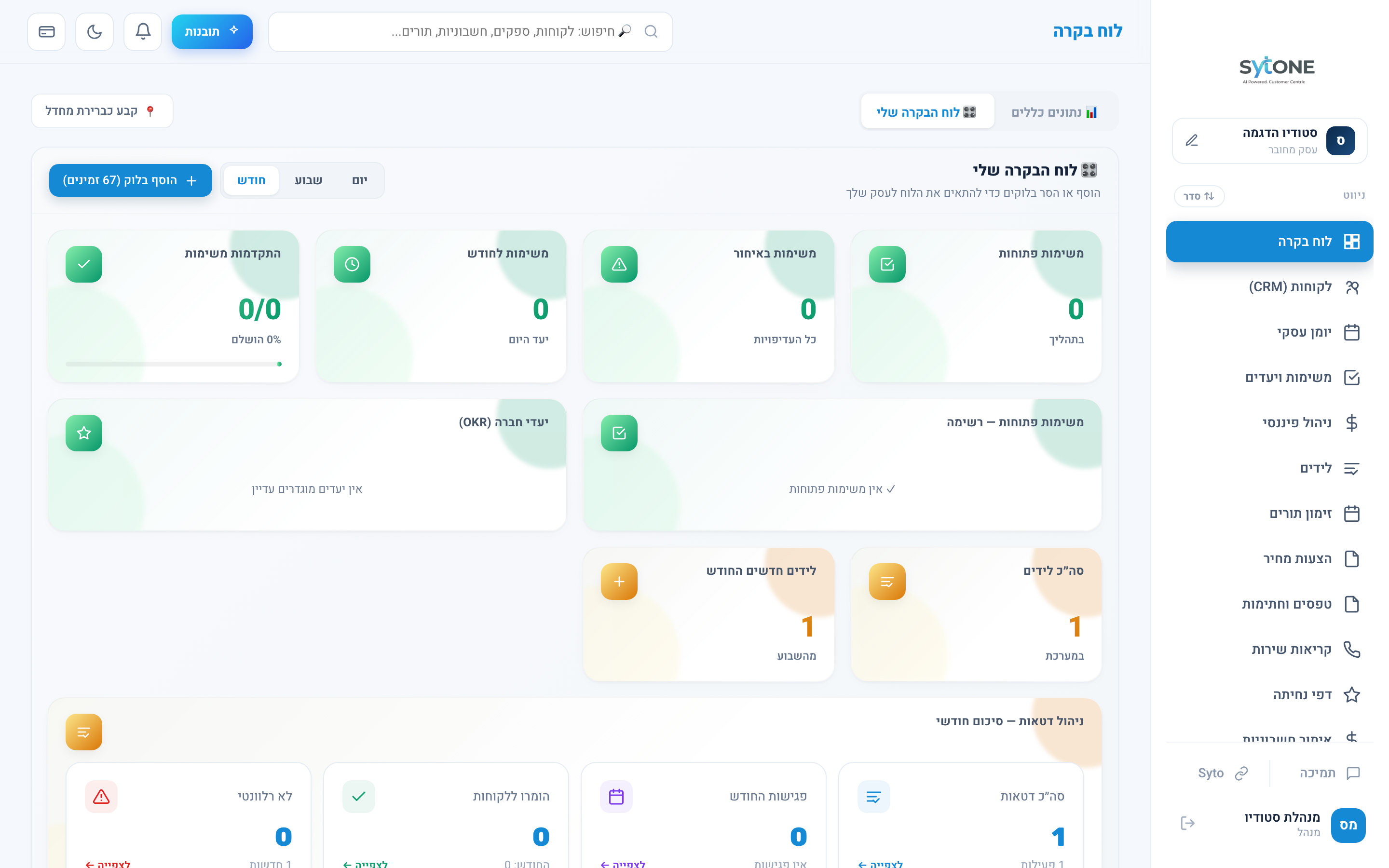Open the billing card icon in header
This screenshot has width=1389, height=868.
click(x=46, y=31)
